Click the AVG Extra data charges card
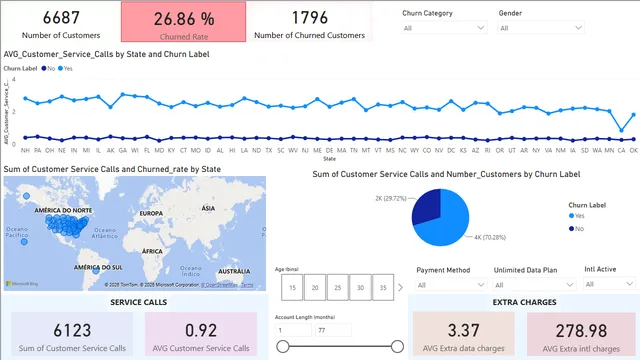 [464, 333]
